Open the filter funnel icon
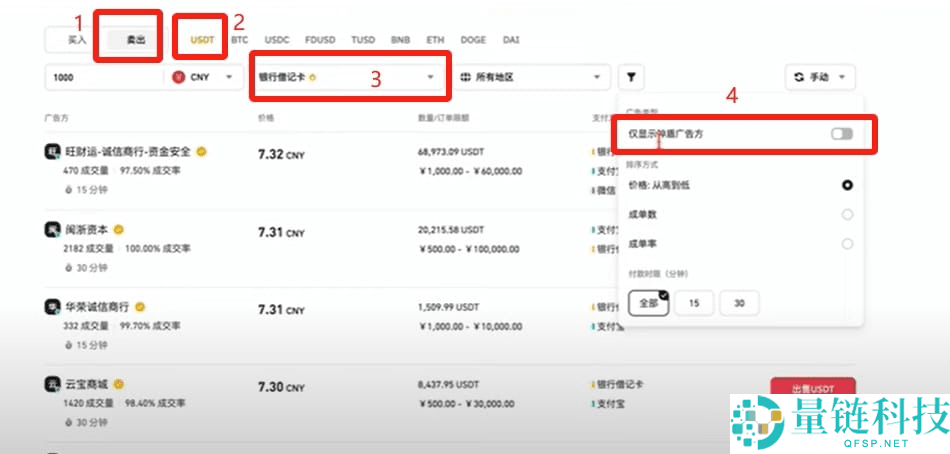 tap(631, 78)
